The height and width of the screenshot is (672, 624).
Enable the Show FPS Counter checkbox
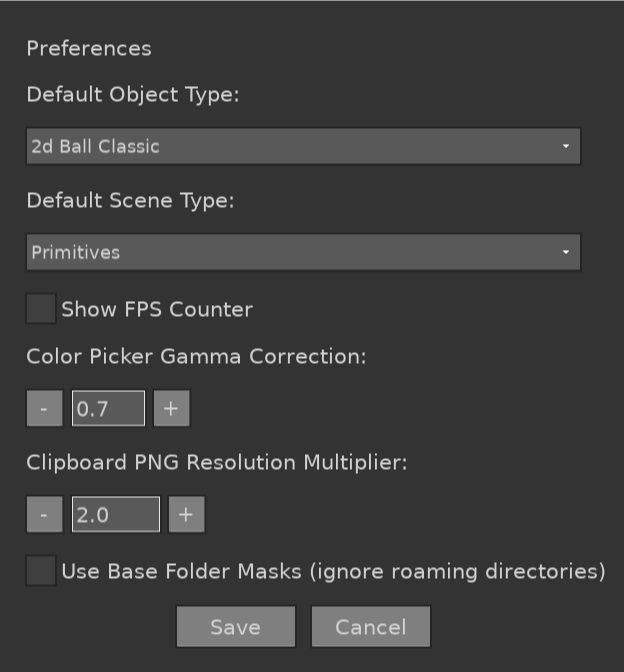(41, 309)
